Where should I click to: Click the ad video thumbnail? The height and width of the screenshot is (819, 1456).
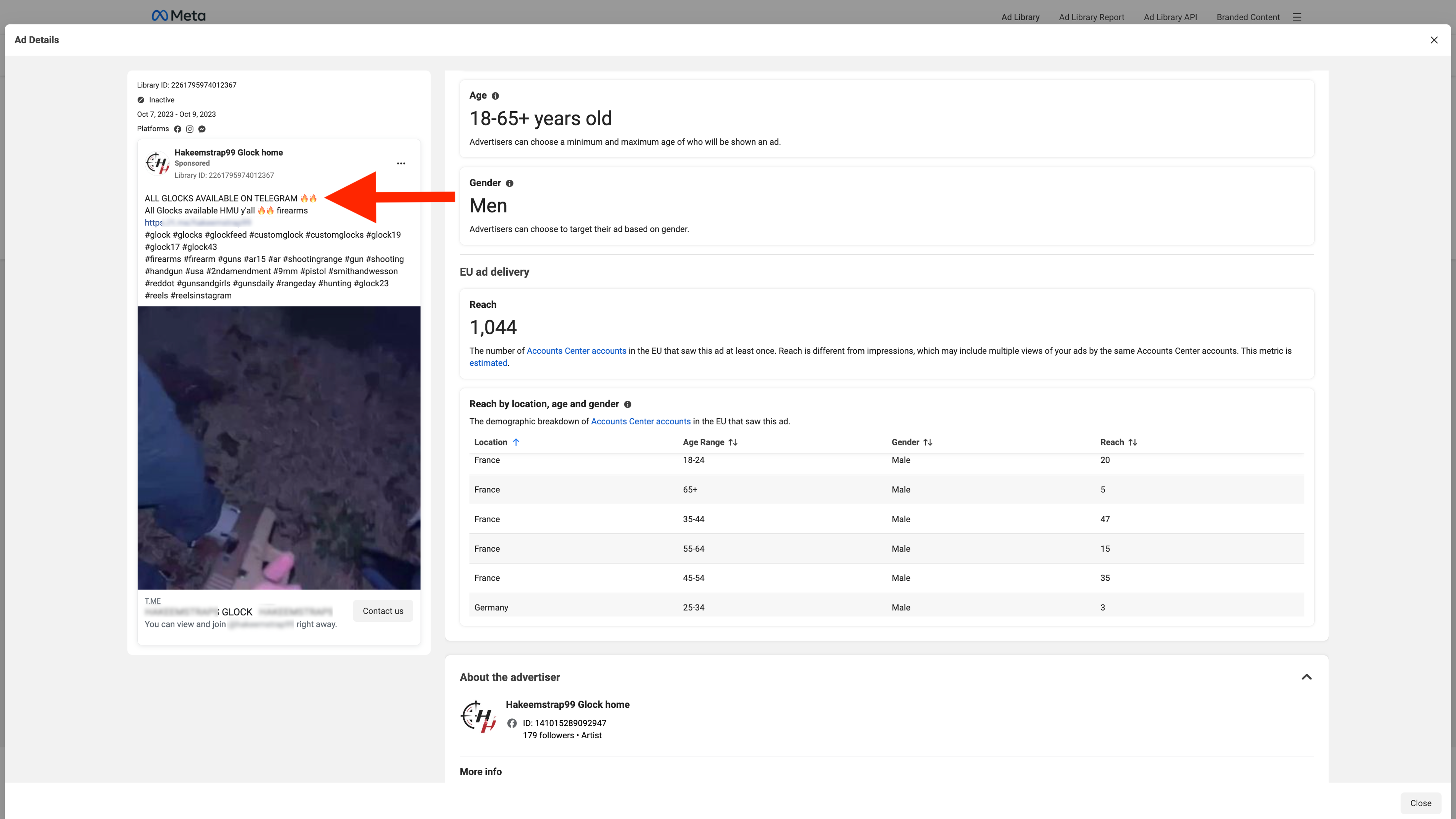coord(279,448)
